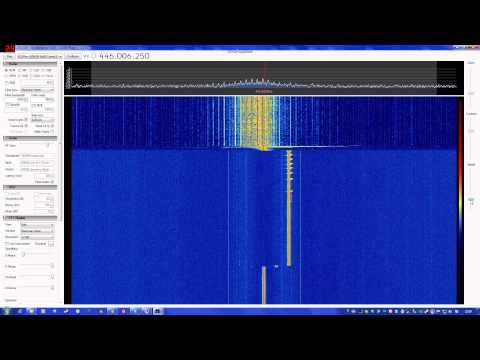Open the Windows Start button

[x=6, y=311]
